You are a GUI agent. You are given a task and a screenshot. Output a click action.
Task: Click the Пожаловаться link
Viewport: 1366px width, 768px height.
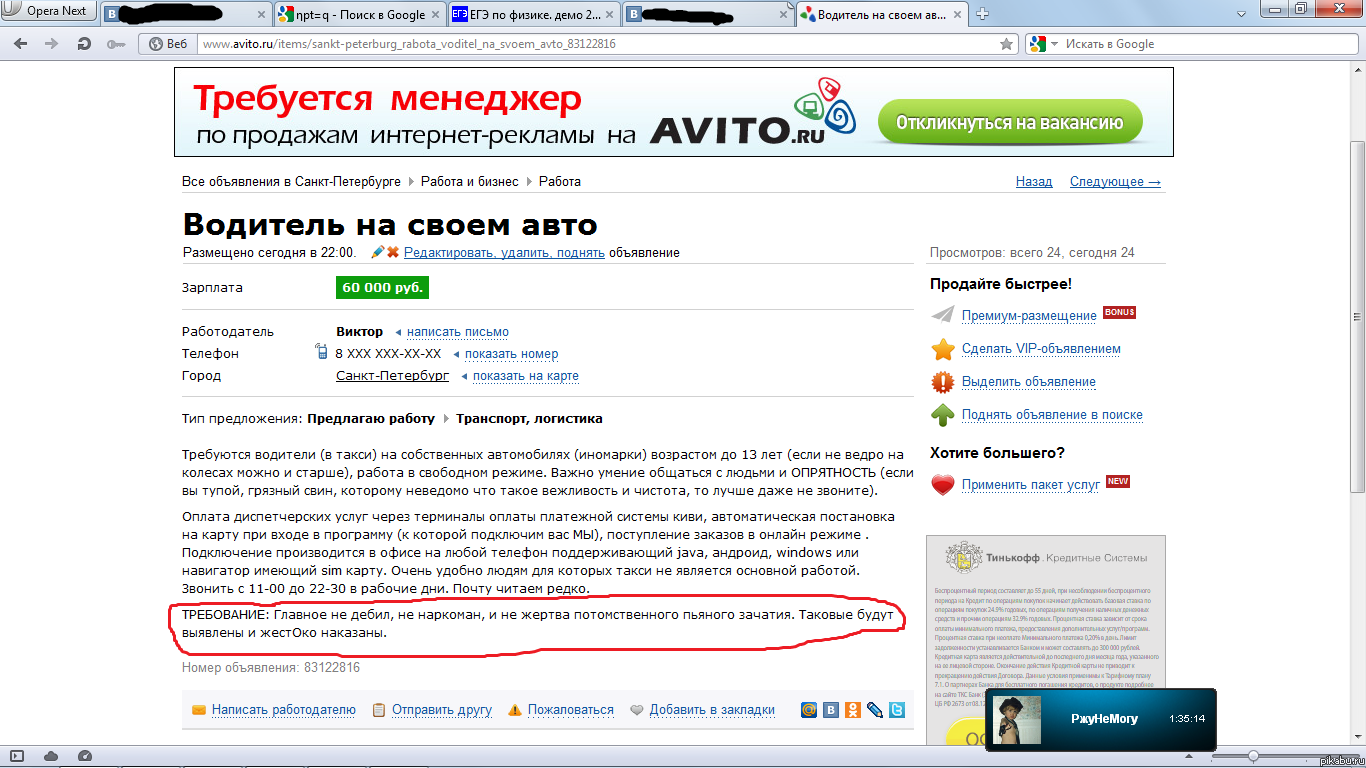pos(570,710)
